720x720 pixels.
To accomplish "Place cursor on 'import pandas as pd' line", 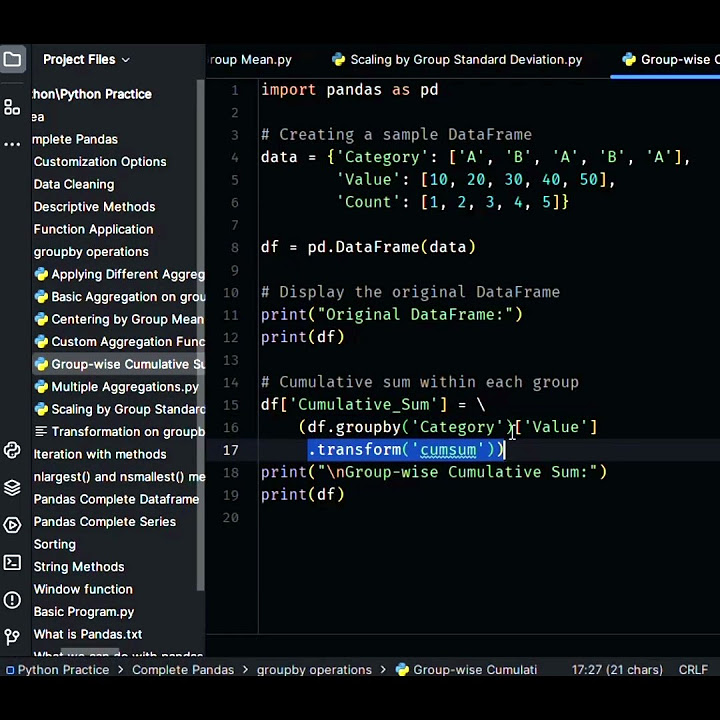I will [x=349, y=90].
